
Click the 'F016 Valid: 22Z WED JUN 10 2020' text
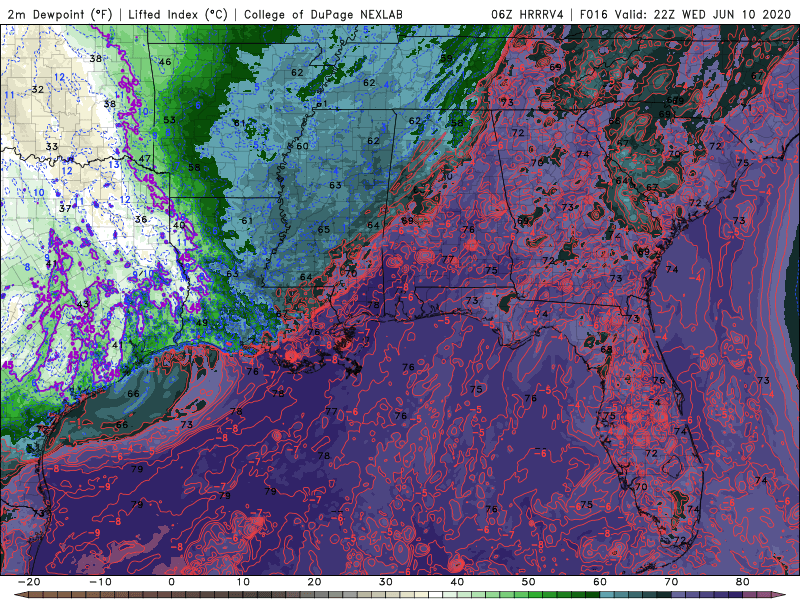[687, 14]
